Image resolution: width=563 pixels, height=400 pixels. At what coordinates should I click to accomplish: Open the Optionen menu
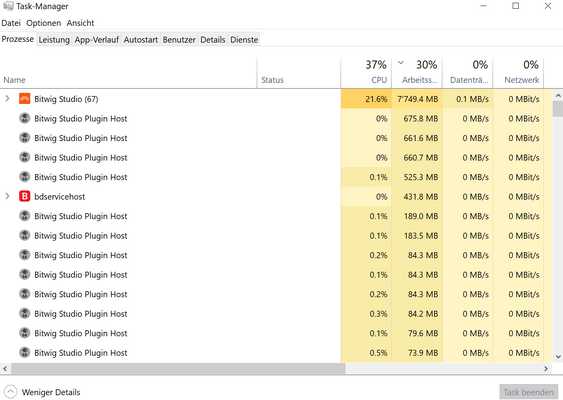pyautogui.click(x=43, y=23)
